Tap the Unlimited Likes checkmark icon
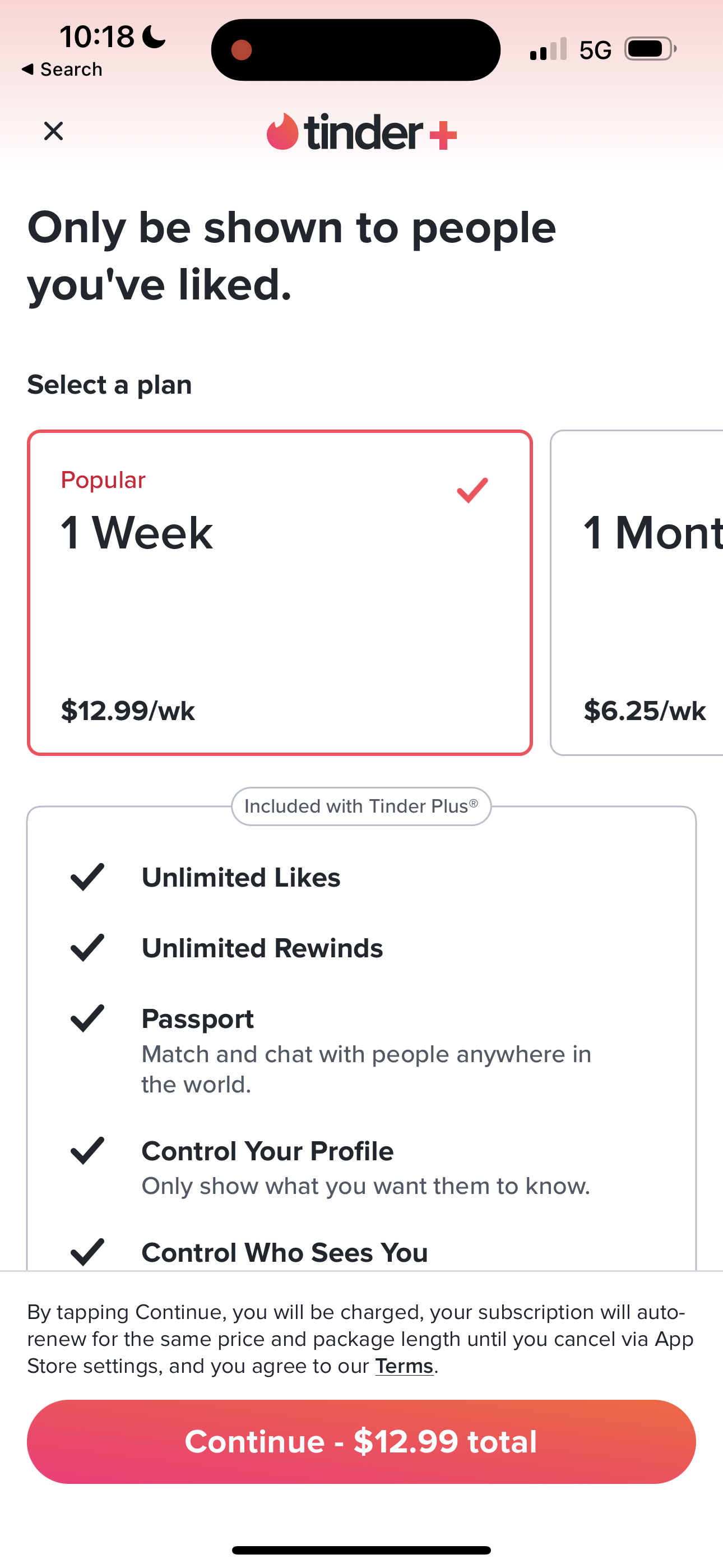Image resolution: width=723 pixels, height=1568 pixels. [87, 877]
